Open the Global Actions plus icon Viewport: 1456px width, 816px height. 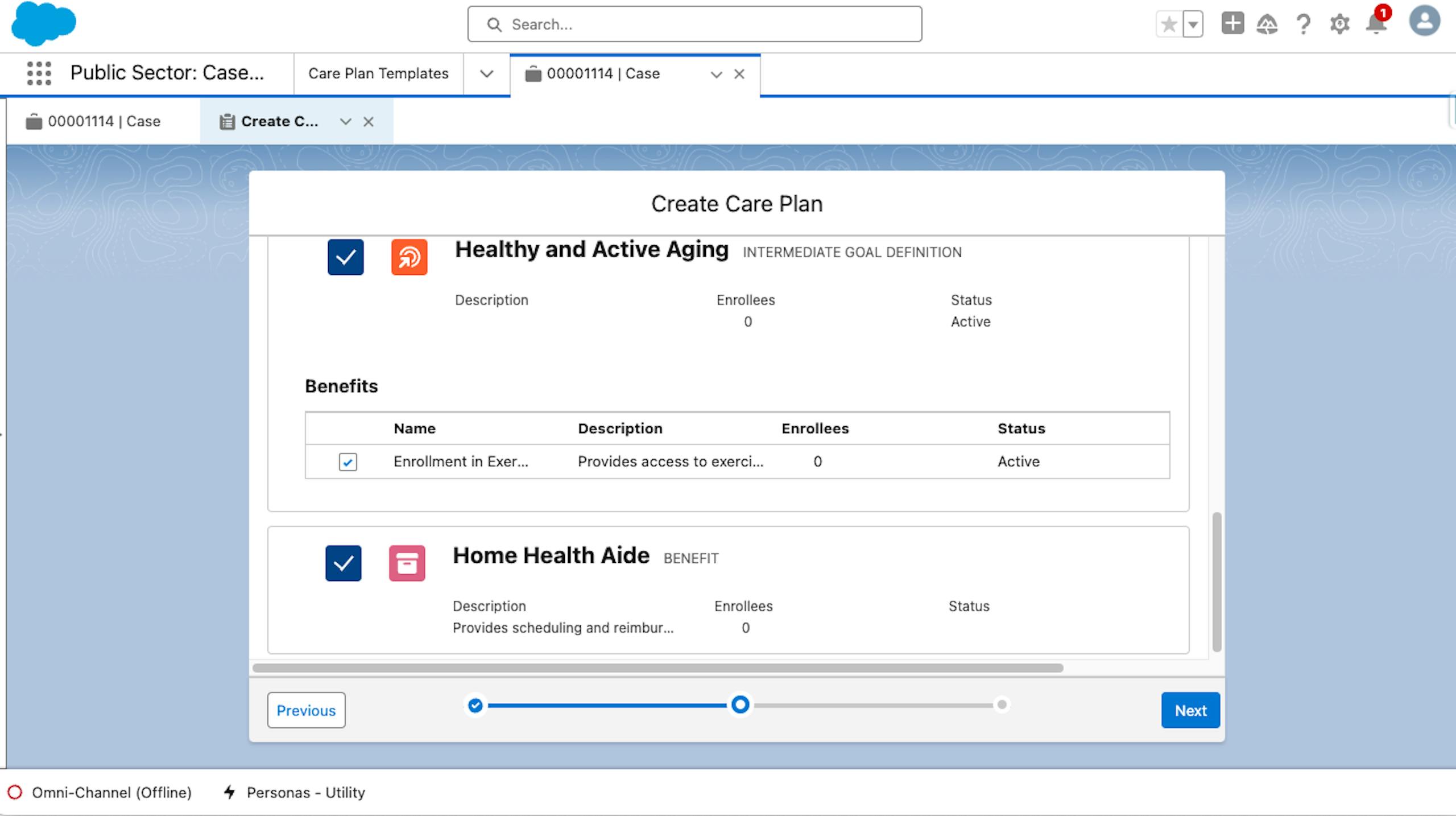1232,24
